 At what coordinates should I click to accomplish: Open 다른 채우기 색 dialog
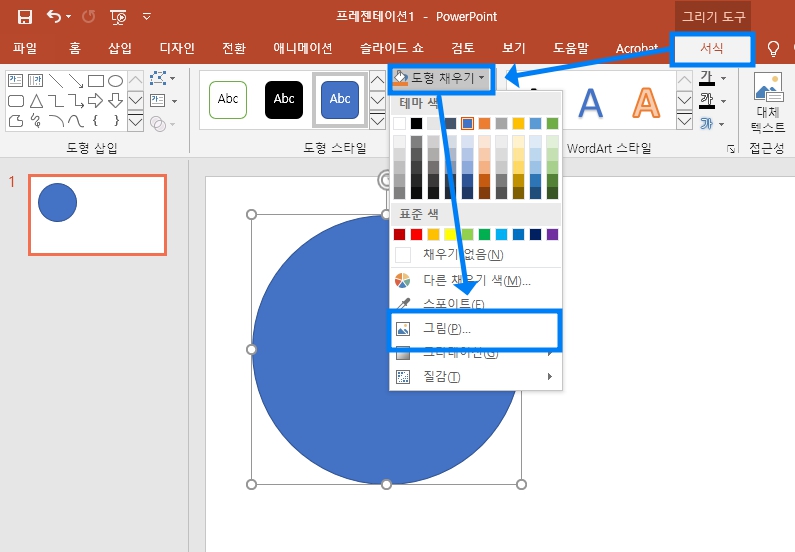476,280
